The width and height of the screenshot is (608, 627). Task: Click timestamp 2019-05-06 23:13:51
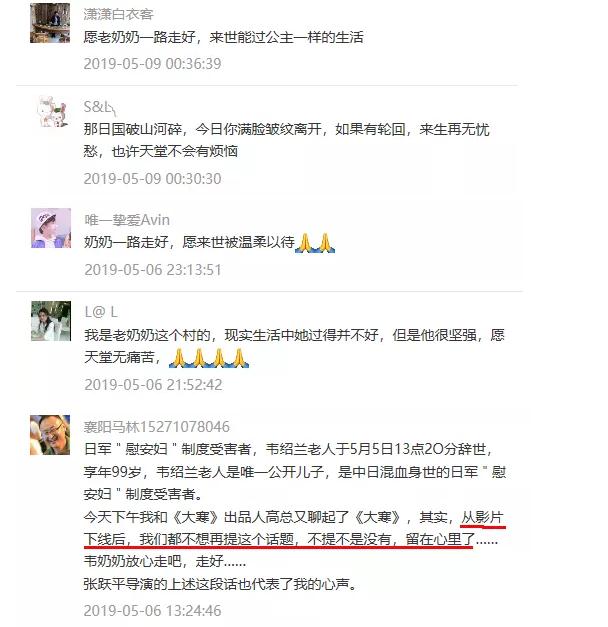point(153,270)
